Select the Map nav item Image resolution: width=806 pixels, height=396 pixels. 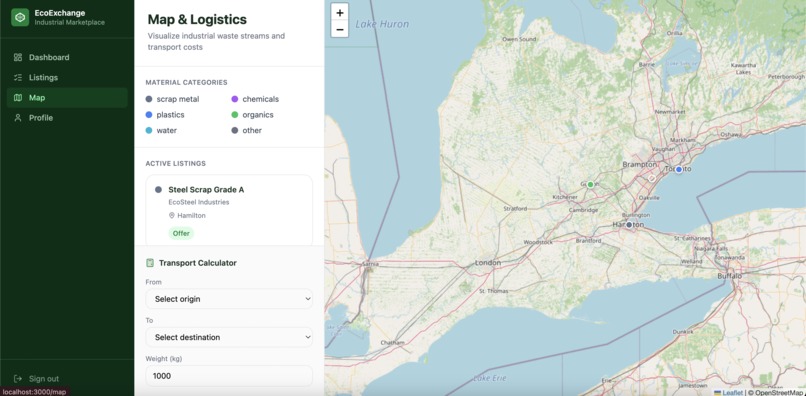67,98
